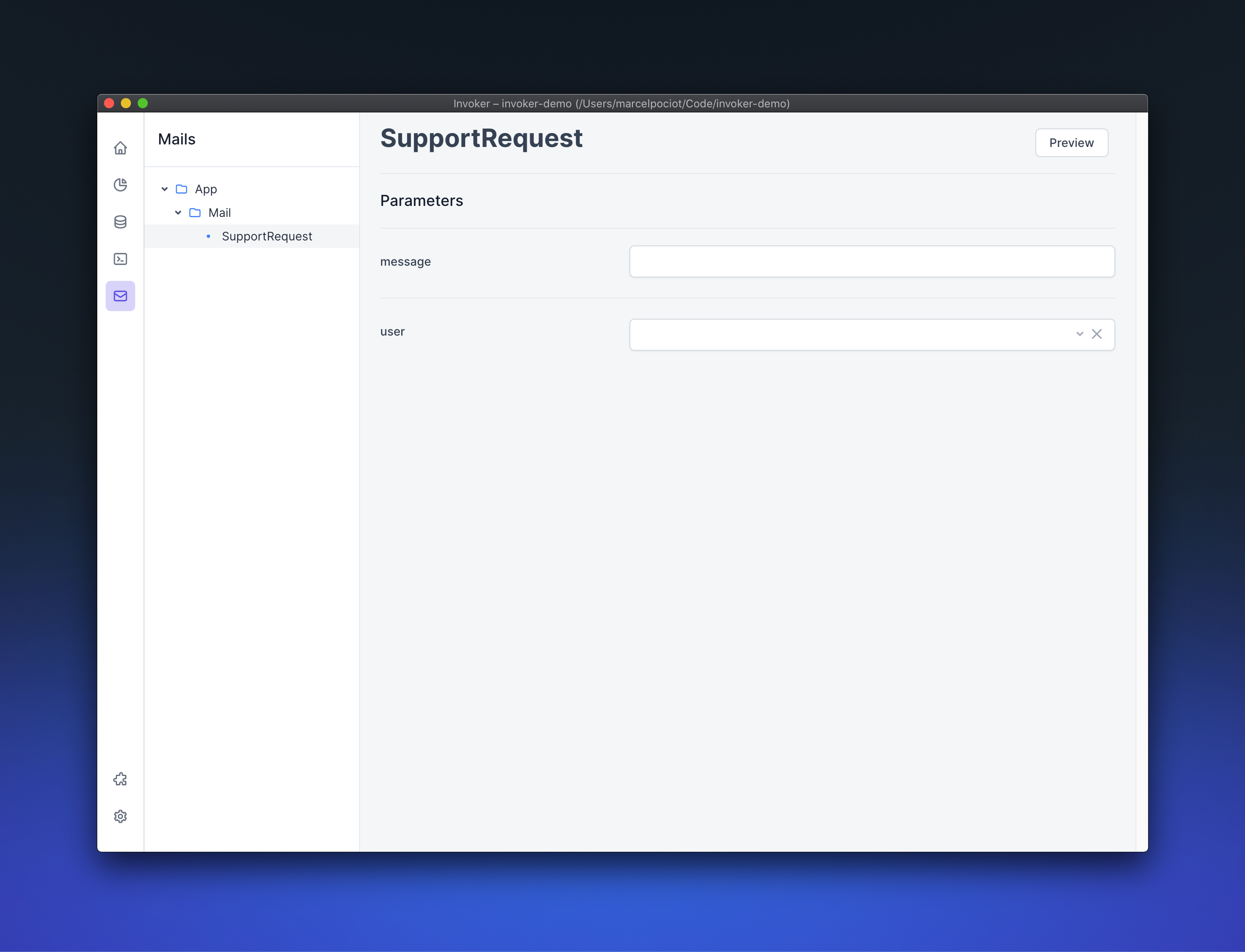Minimize the window with yellow button
Image resolution: width=1245 pixels, height=952 pixels.
pos(126,103)
